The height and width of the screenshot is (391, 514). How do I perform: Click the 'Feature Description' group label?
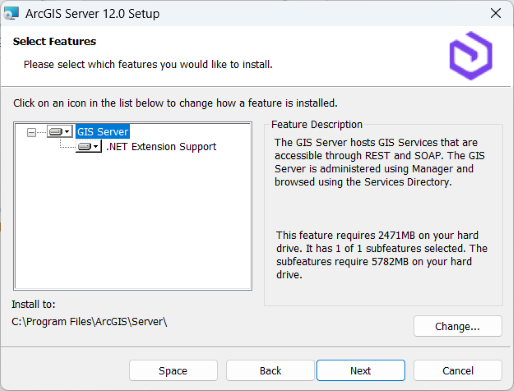coord(317,125)
